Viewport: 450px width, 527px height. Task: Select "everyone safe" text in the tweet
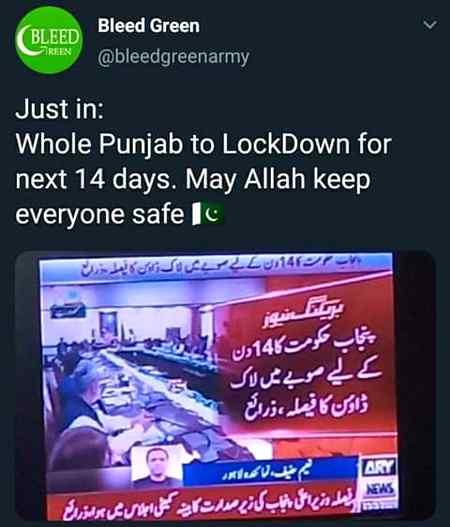(x=99, y=214)
